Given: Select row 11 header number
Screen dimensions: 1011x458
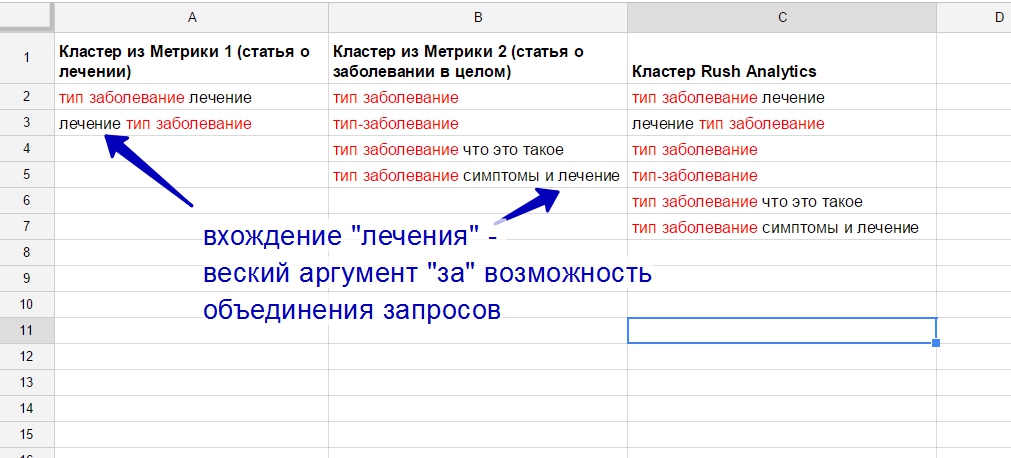Looking at the screenshot, I should click(x=27, y=330).
